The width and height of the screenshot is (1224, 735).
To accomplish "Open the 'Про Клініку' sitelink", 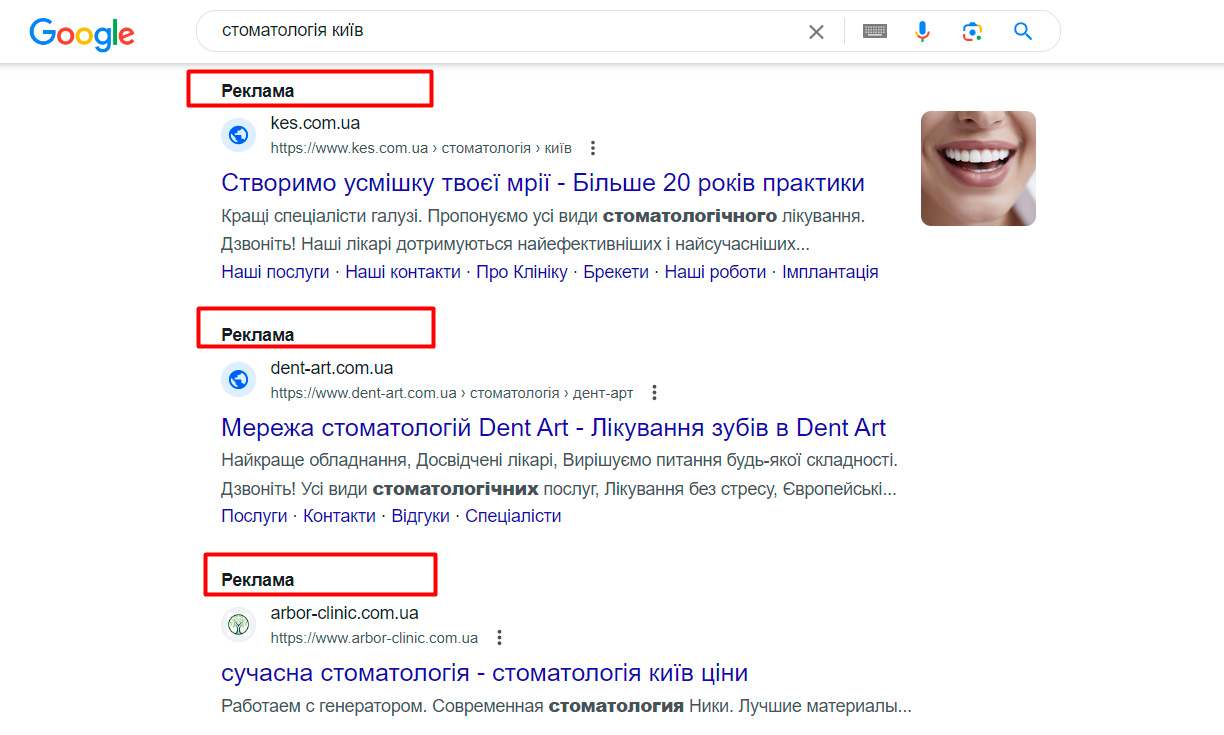I will [522, 272].
